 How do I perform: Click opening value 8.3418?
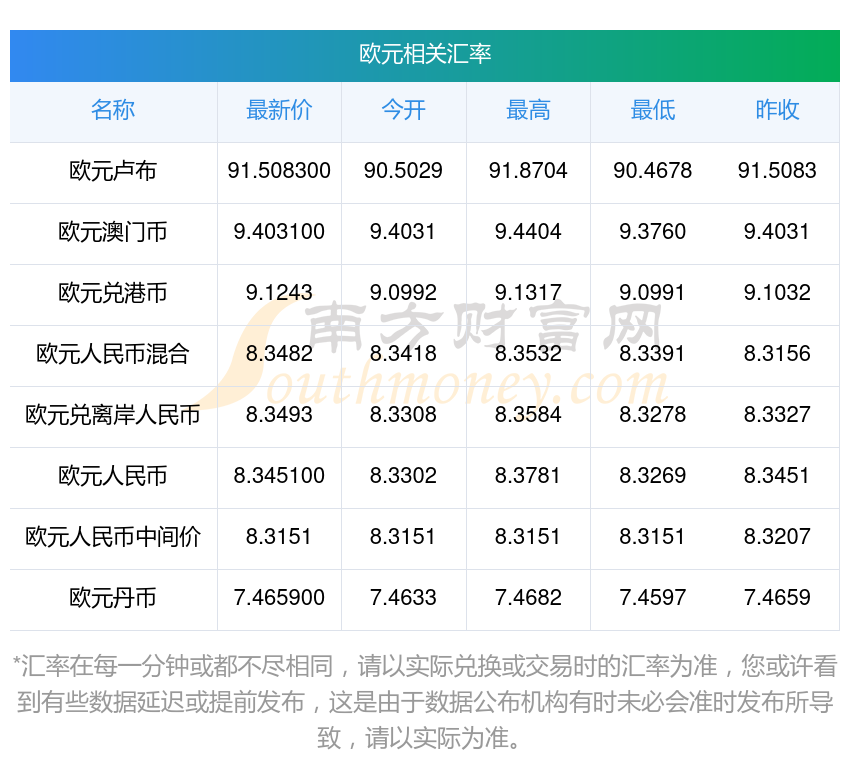pyautogui.click(x=403, y=354)
